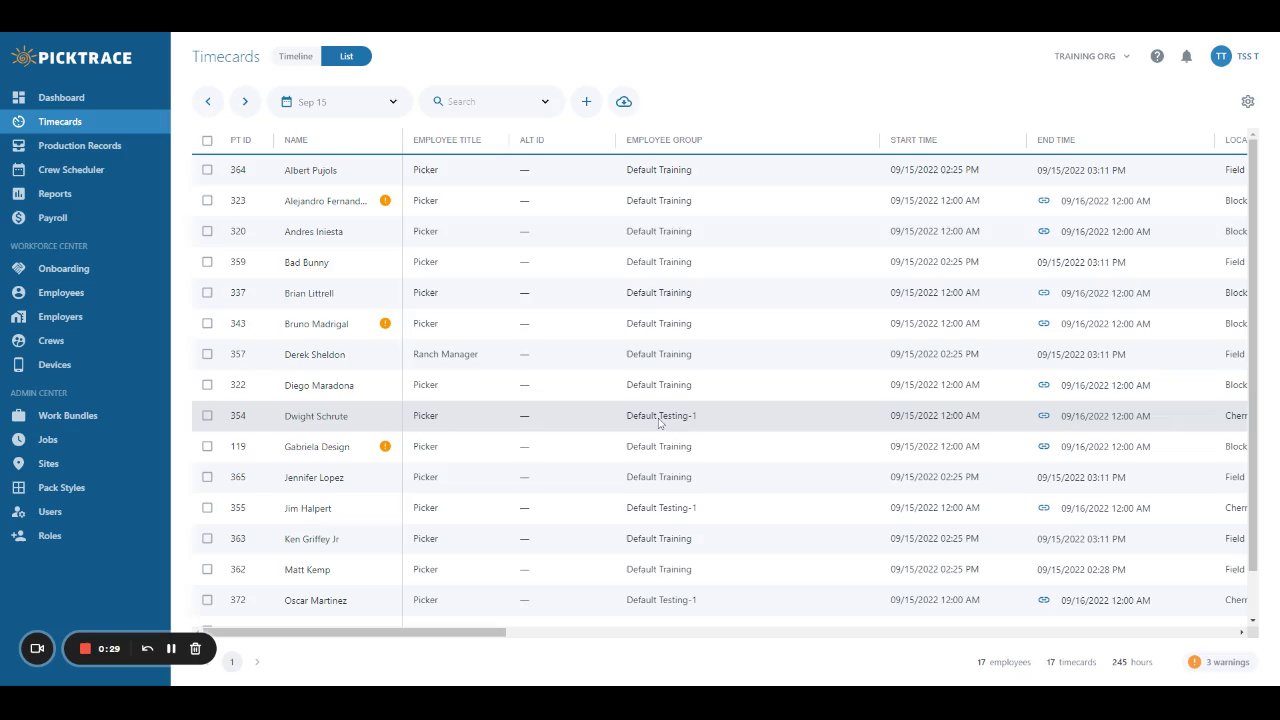Screen dimensions: 1280x720
Task: Open the Employees person icon
Action: pos(18,292)
